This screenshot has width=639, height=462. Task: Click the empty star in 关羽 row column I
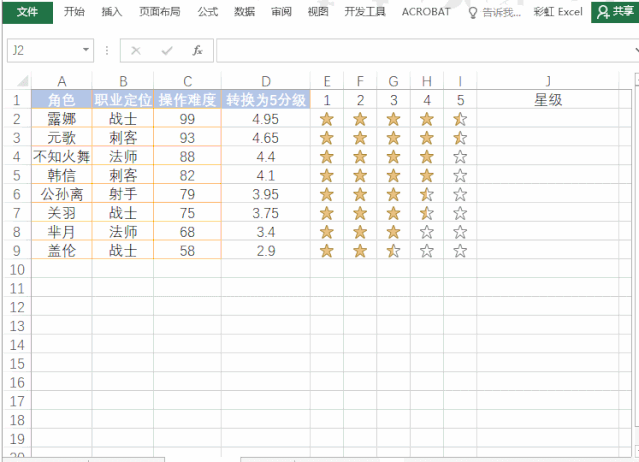(x=460, y=213)
